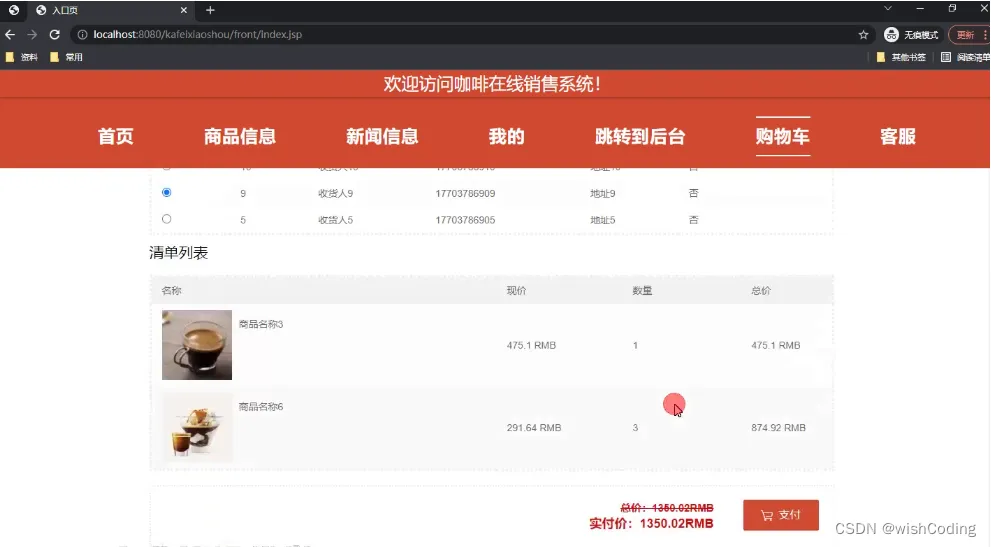Viewport: 991px width, 547px height.
Task: Click the browser forward arrow
Action: tap(32, 35)
